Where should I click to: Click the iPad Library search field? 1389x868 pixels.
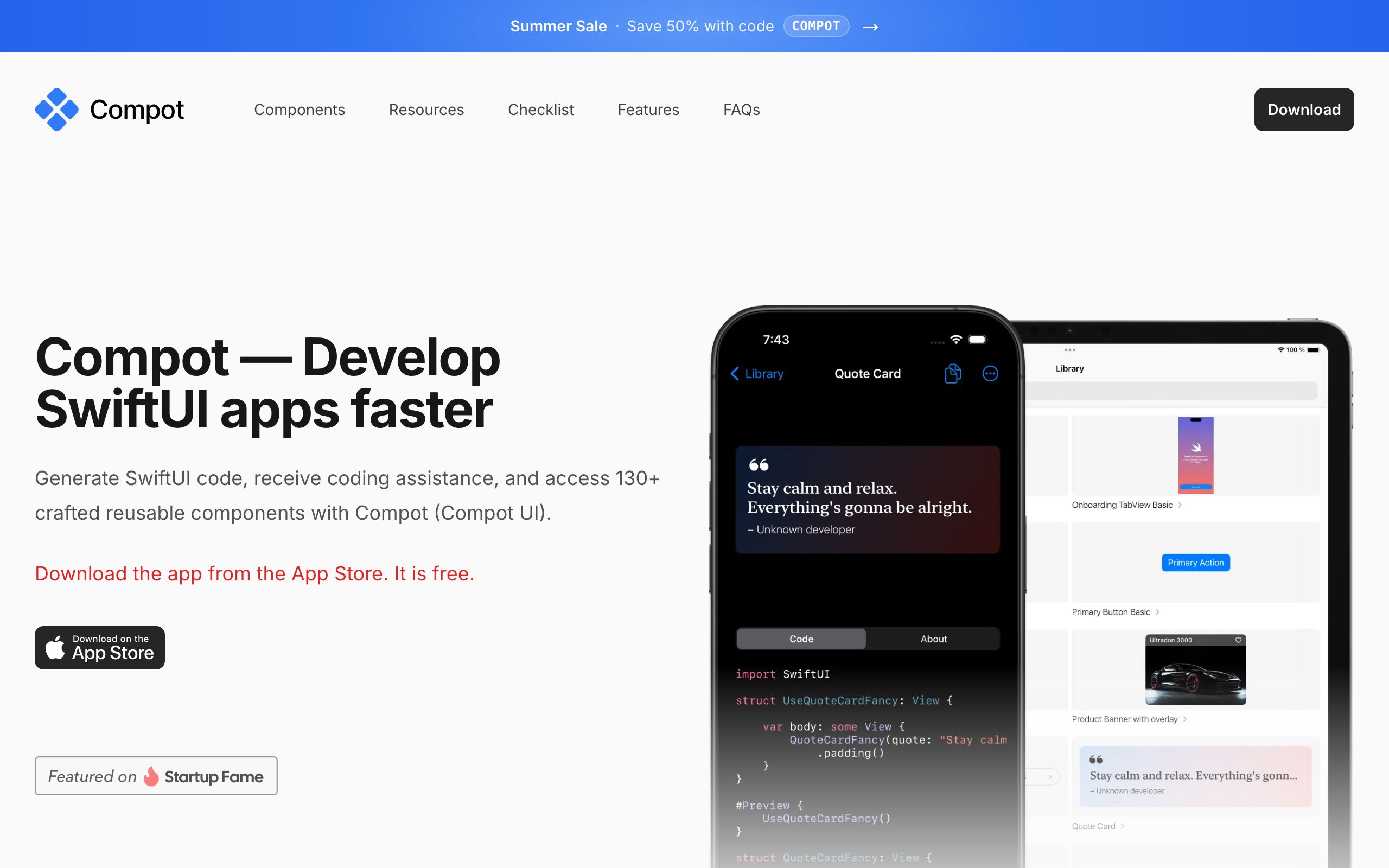click(x=1171, y=391)
